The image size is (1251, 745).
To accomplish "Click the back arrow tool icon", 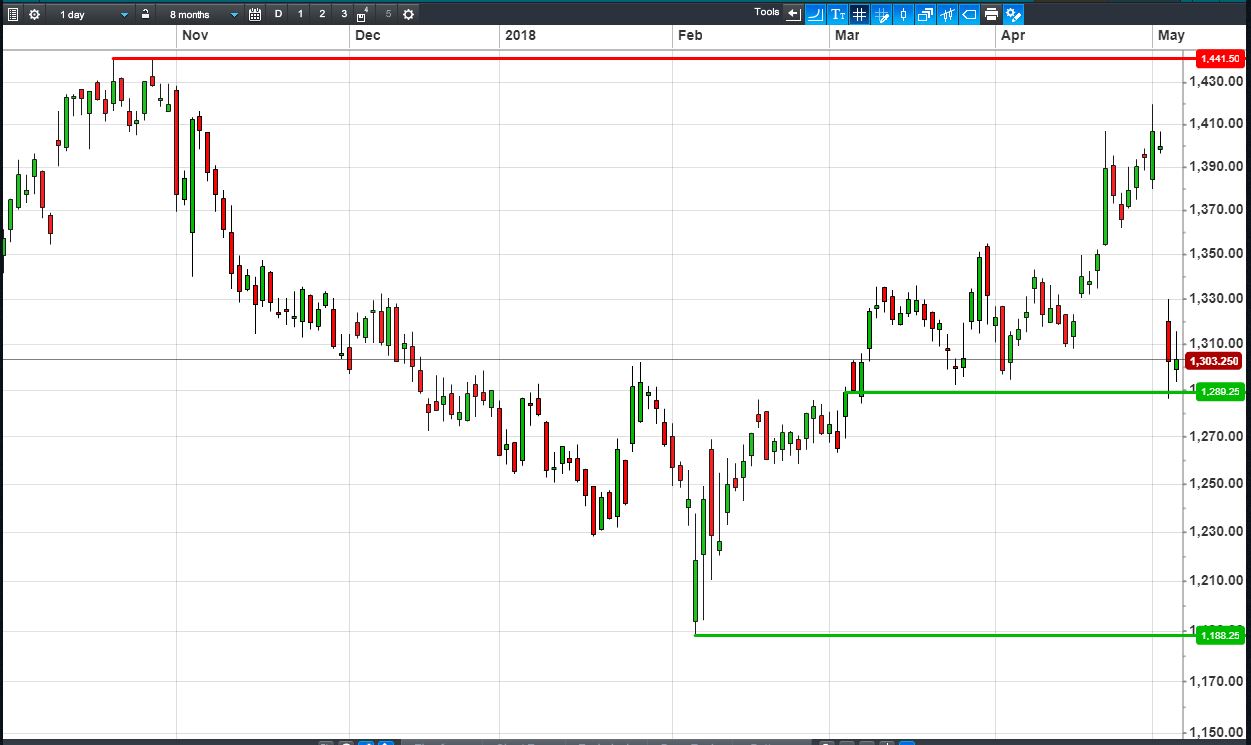I will click(794, 14).
